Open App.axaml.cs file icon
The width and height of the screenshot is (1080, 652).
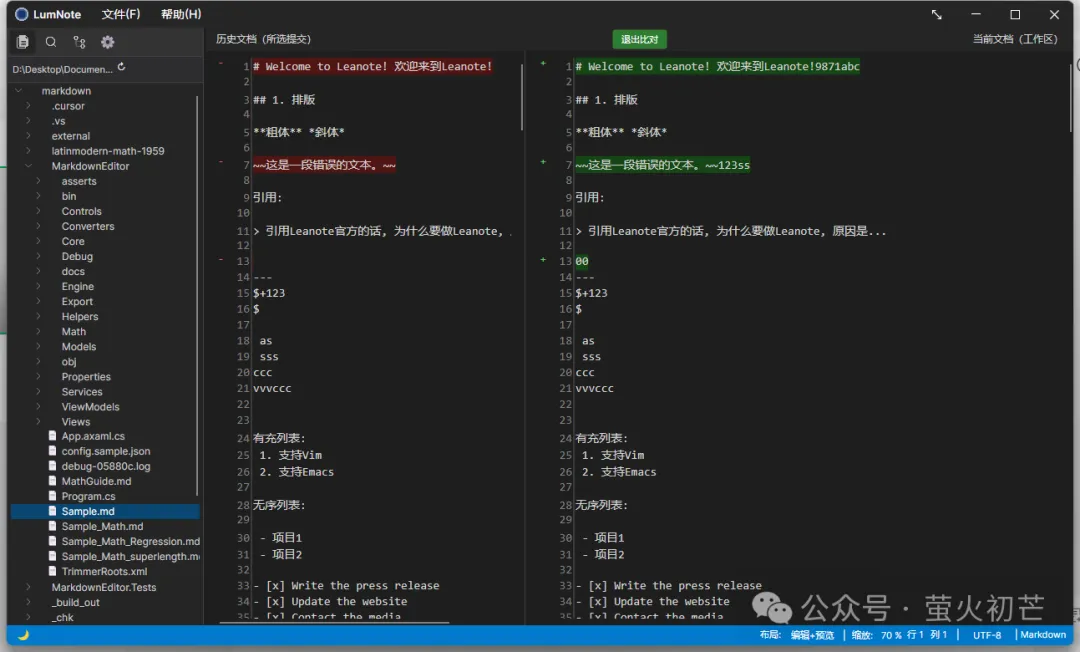[x=52, y=437]
